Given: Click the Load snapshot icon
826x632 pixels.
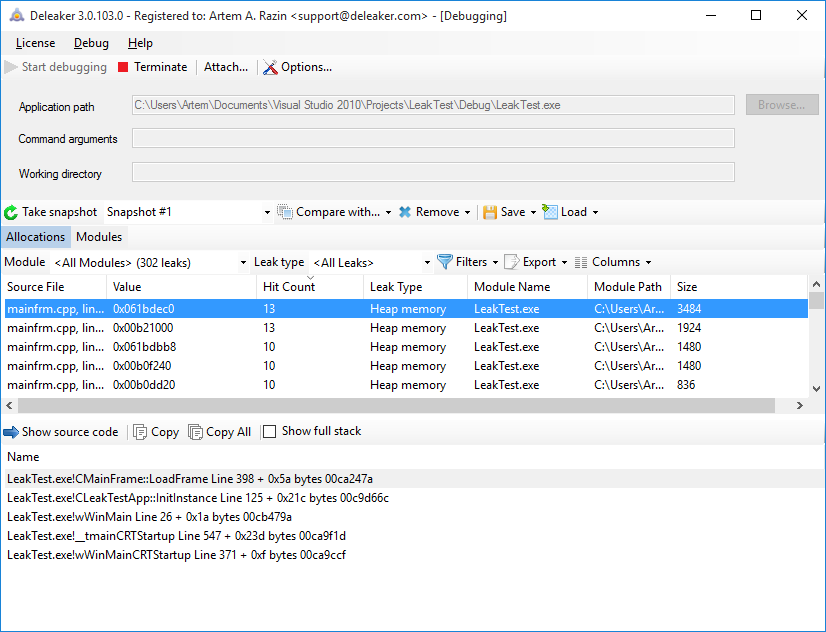Looking at the screenshot, I should click(550, 211).
